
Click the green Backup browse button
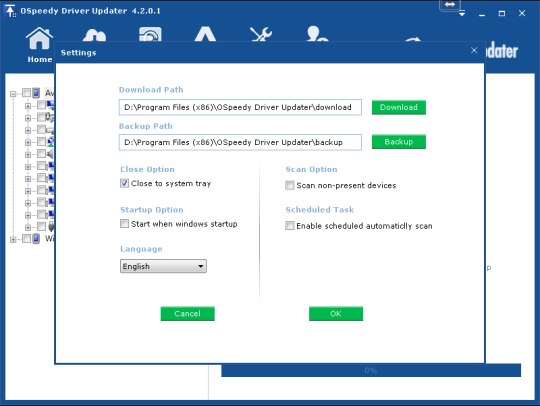(399, 142)
